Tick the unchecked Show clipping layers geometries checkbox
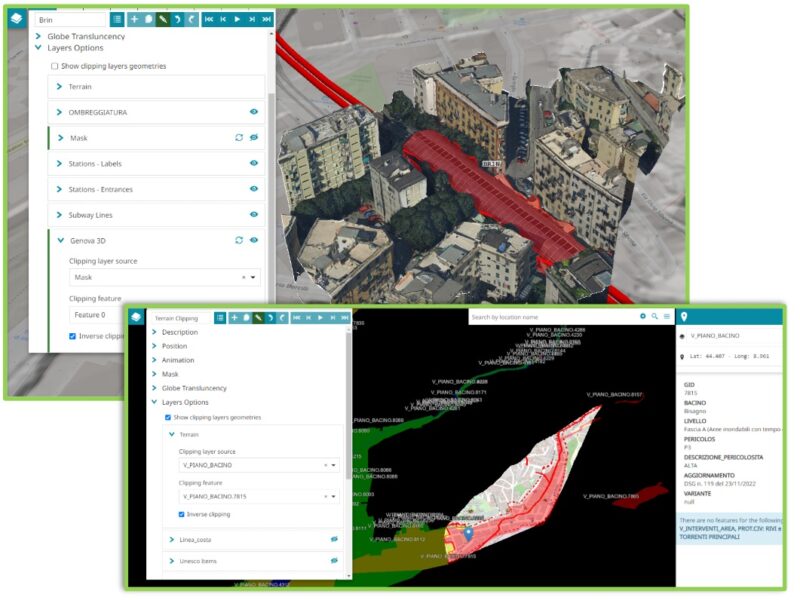The height and width of the screenshot is (600, 800). coord(55,66)
